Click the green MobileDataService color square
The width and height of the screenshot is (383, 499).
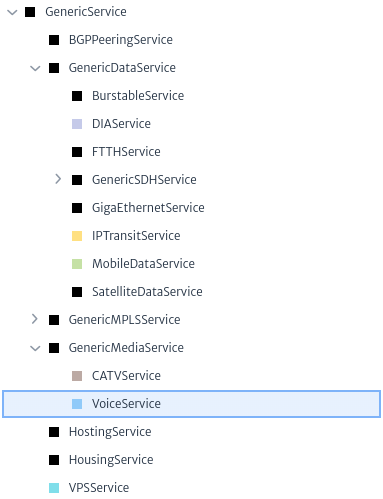[x=77, y=264]
